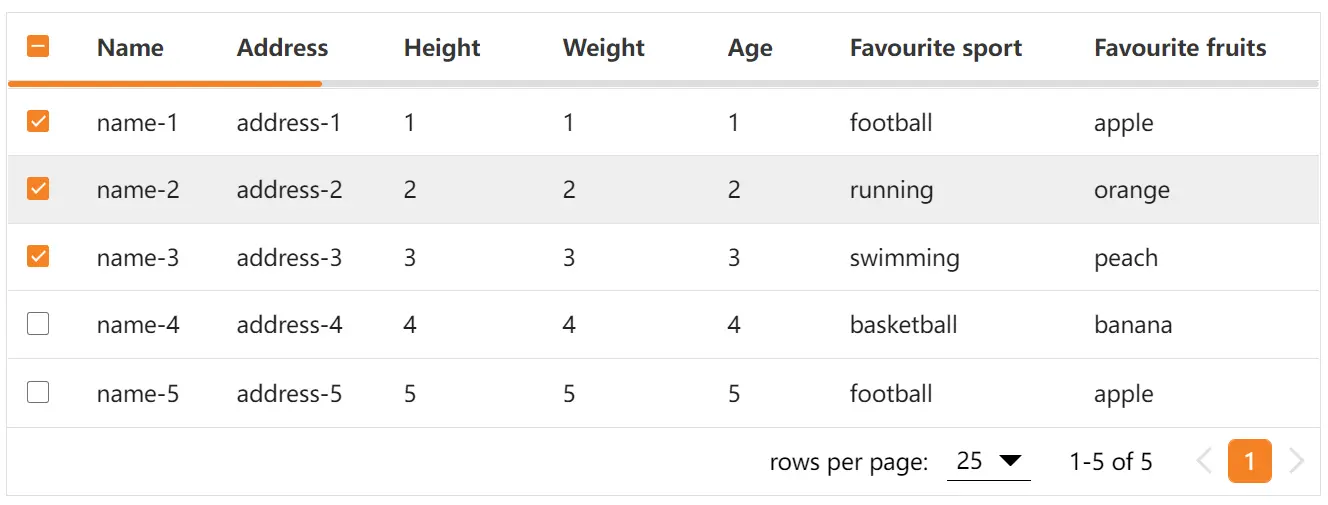The width and height of the screenshot is (1328, 505).
Task: Open the rows per page dropdown arrow
Action: point(1010,461)
